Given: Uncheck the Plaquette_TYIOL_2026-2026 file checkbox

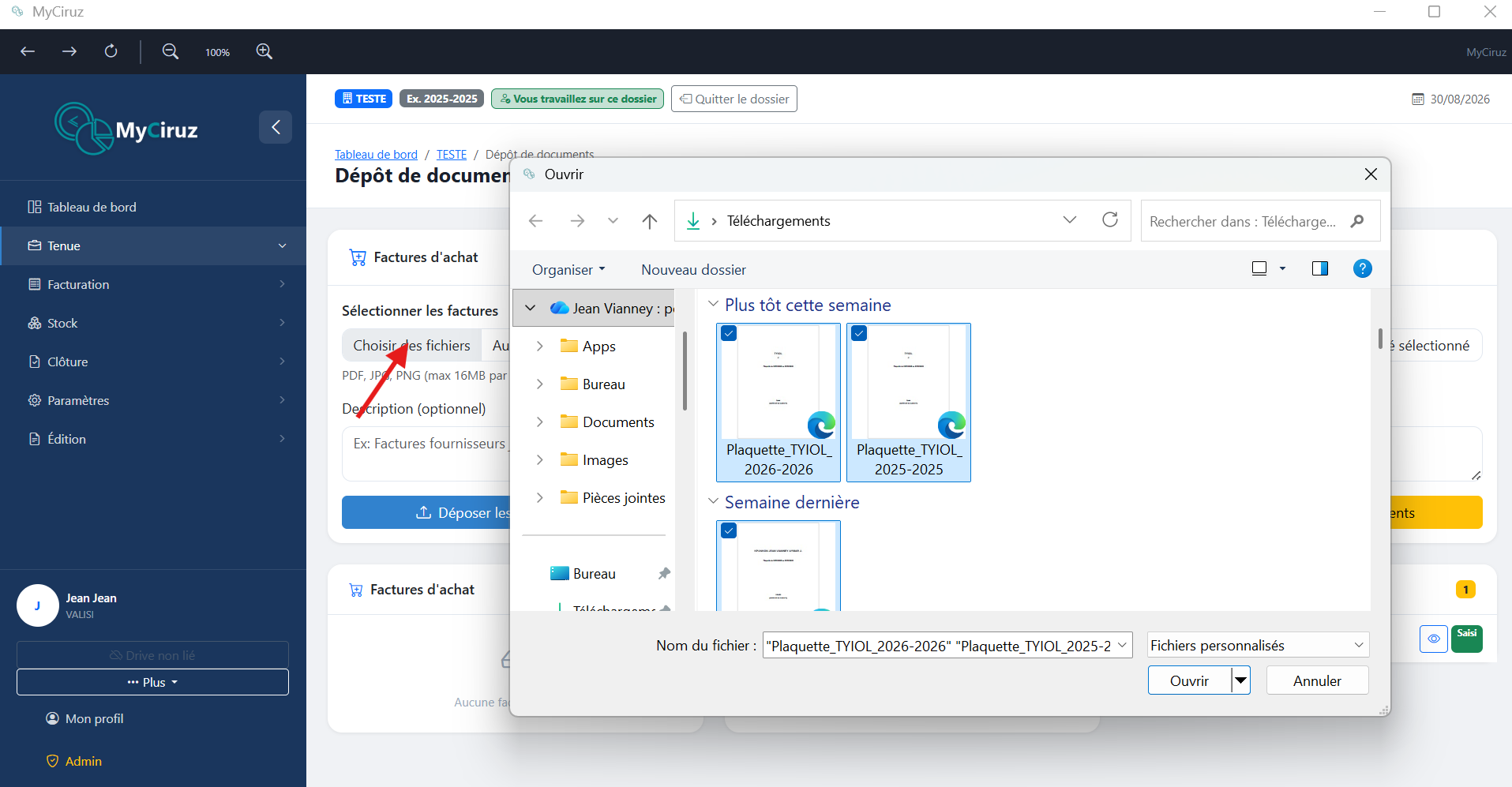Looking at the screenshot, I should pos(729,333).
